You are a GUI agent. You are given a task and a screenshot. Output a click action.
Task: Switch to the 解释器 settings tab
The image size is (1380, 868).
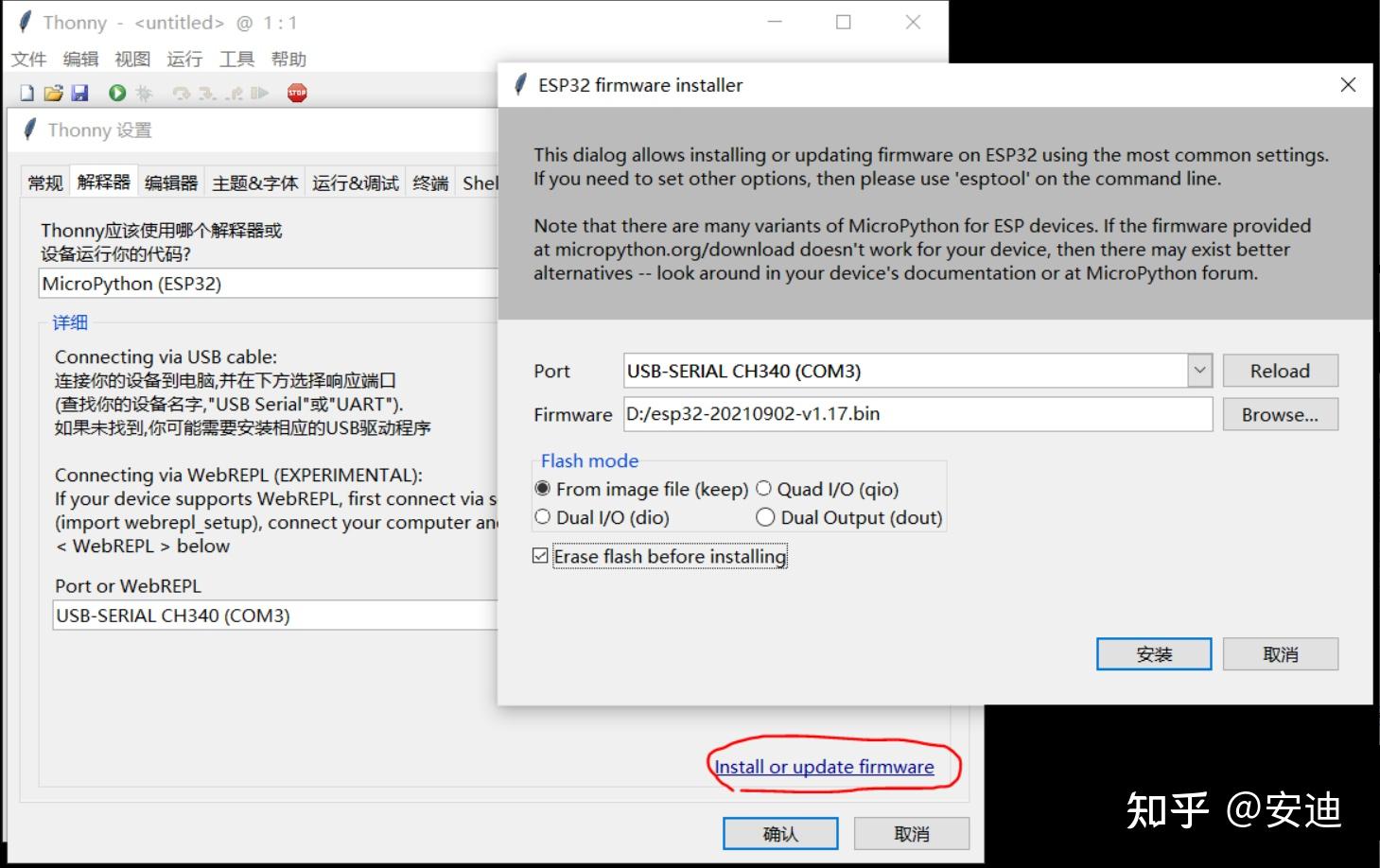tap(104, 182)
